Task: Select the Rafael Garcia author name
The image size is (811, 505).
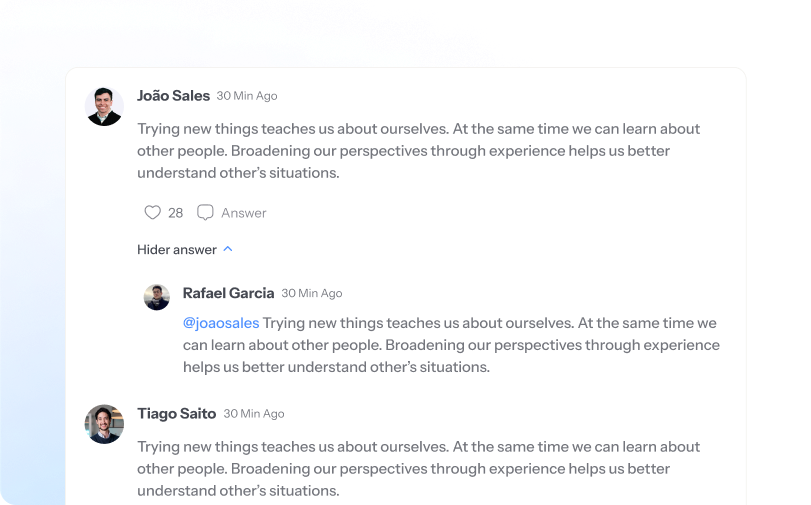Action: [x=228, y=293]
